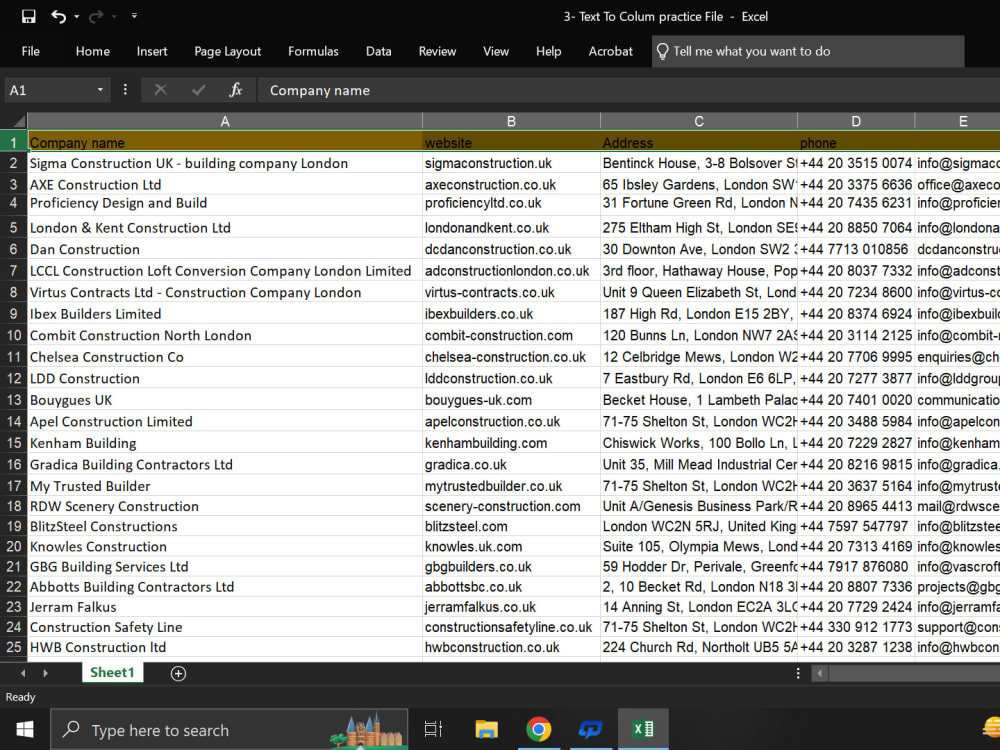1000x750 pixels.
Task: Click the New Sheet plus icon
Action: click(x=179, y=673)
